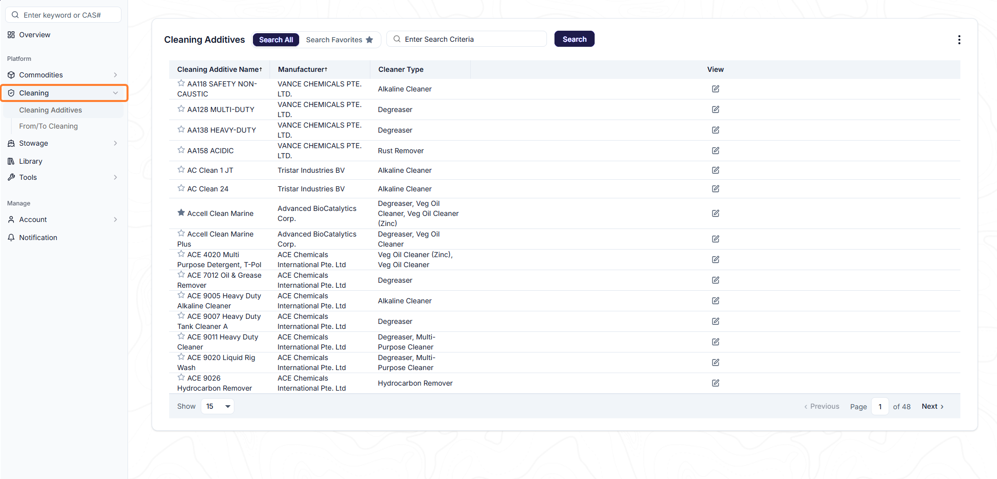Click the Tools wrench icon
This screenshot has width=997, height=479.
[11, 177]
